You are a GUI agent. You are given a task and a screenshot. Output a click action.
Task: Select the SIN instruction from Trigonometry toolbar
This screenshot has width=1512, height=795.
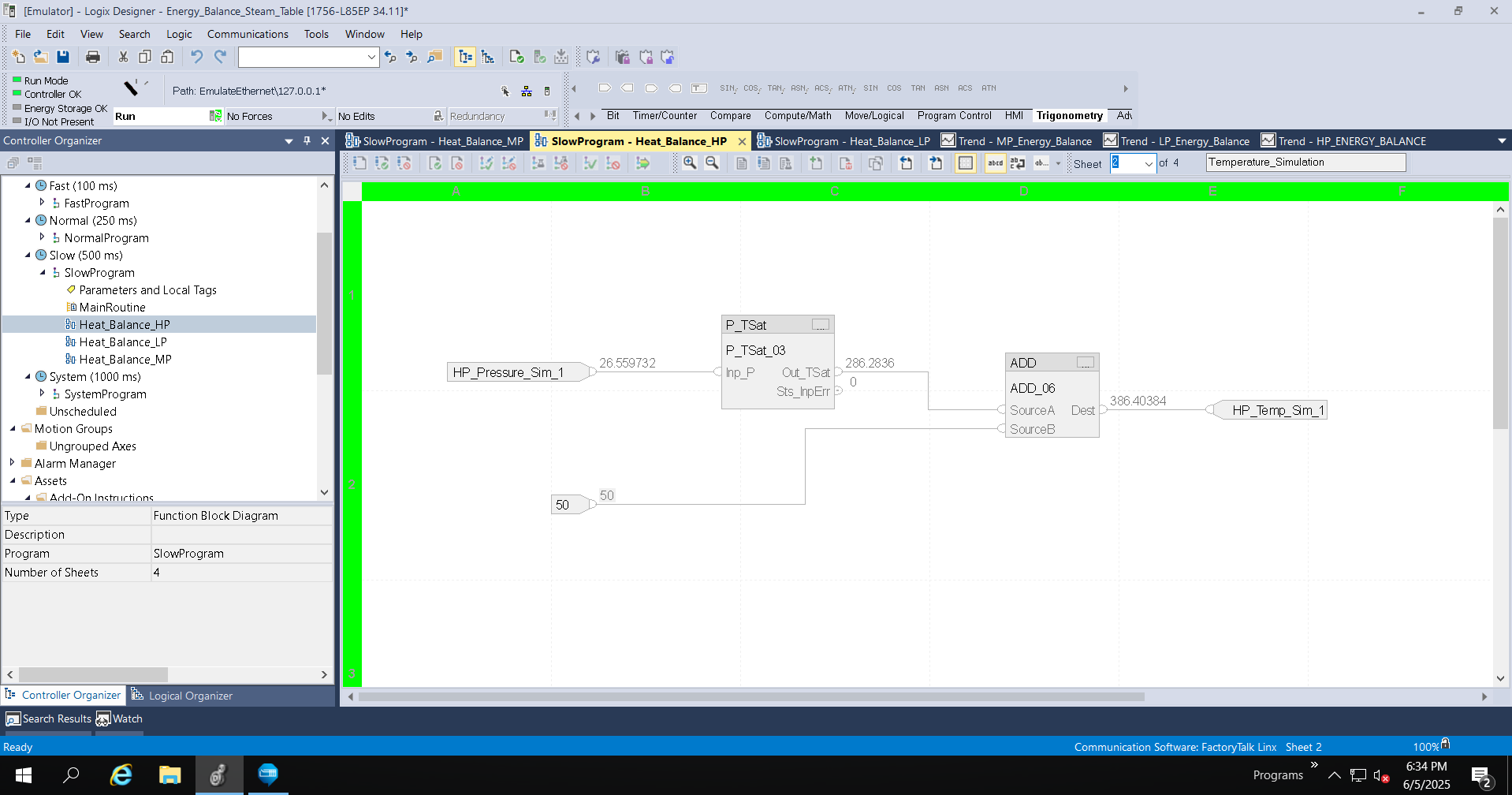coord(870,88)
